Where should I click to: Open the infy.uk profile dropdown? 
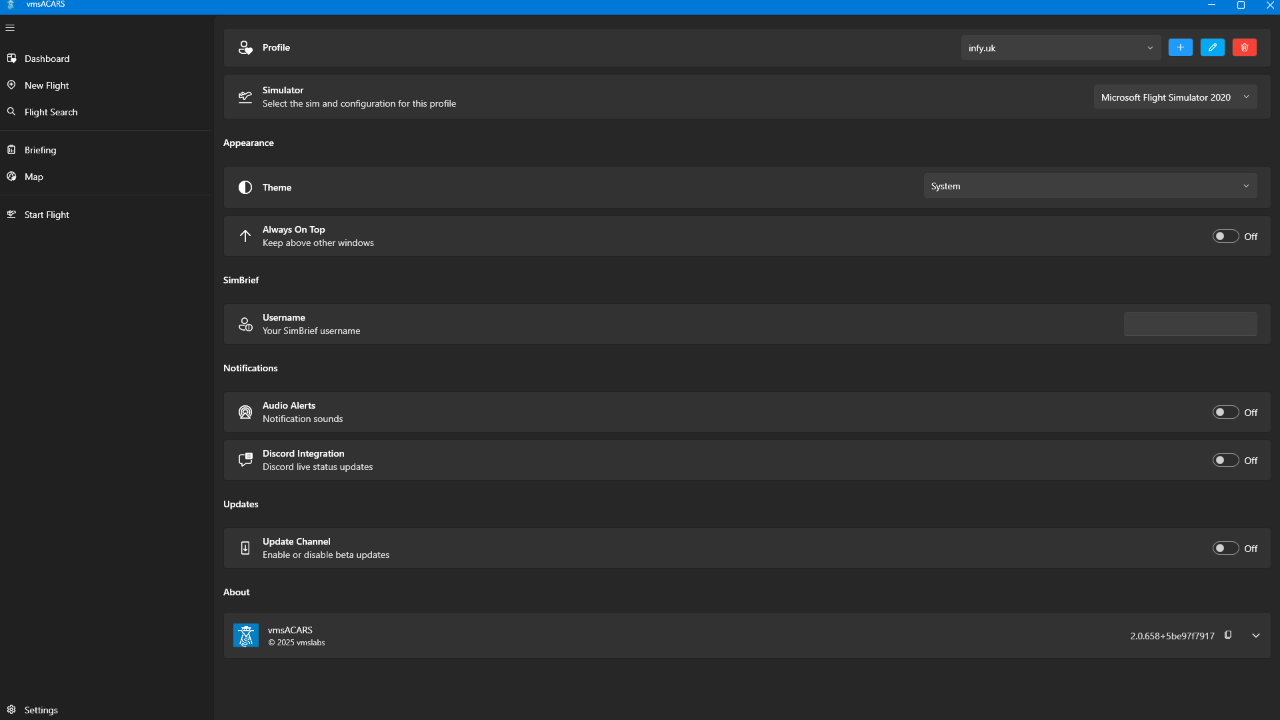click(x=1060, y=47)
